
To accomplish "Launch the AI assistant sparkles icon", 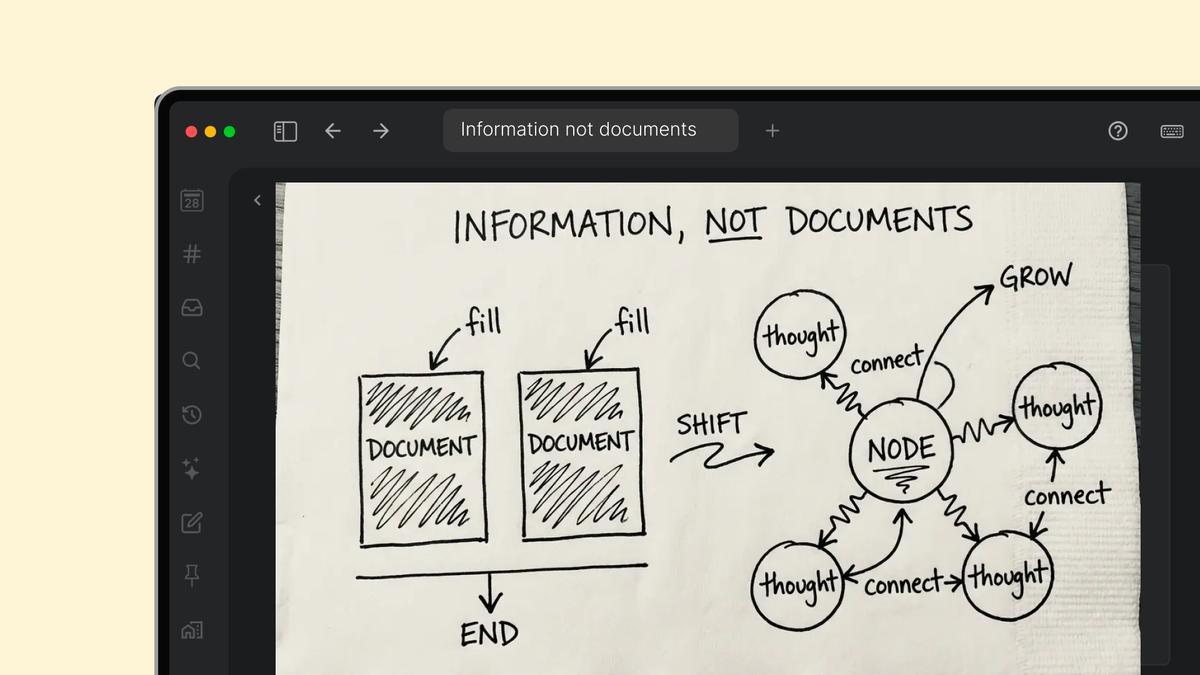I will click(191, 469).
